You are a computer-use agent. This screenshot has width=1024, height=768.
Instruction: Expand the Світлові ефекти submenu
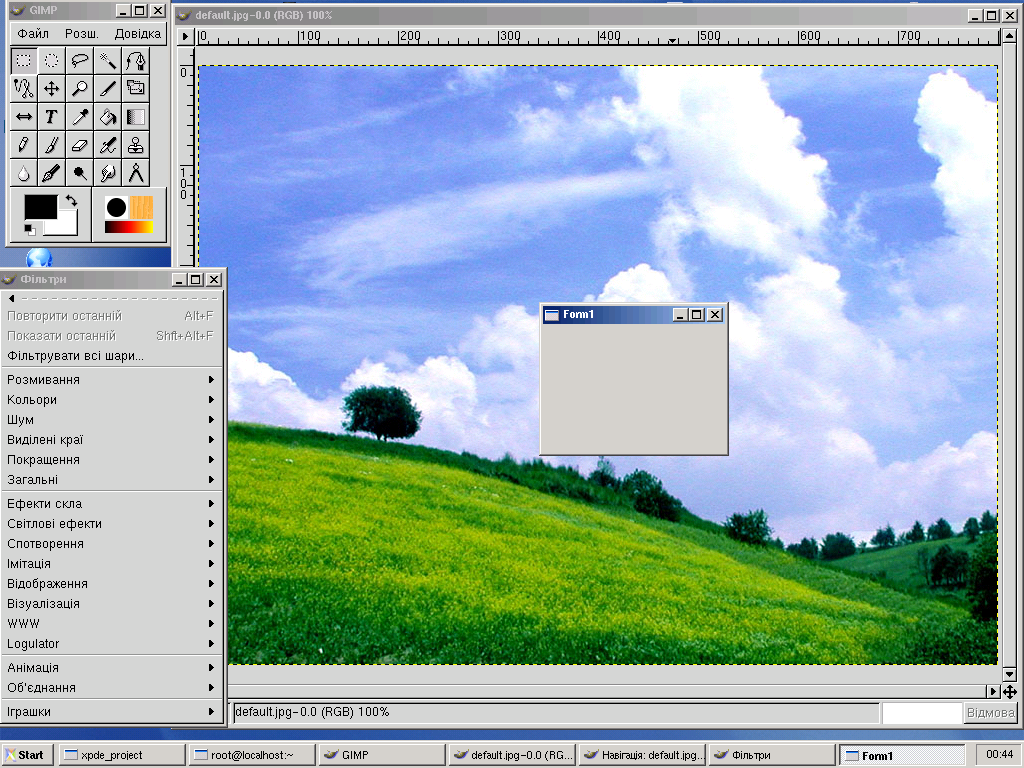[x=110, y=524]
